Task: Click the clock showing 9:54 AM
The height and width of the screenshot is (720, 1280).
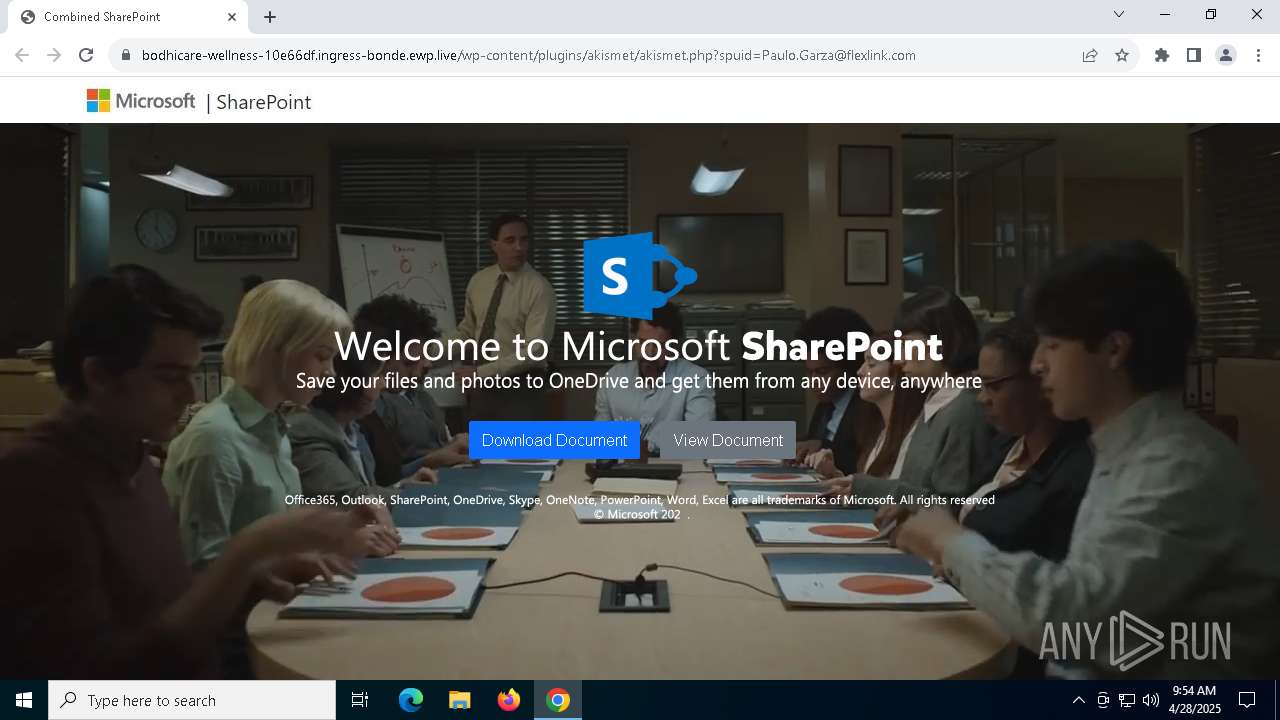Action: 1195,700
